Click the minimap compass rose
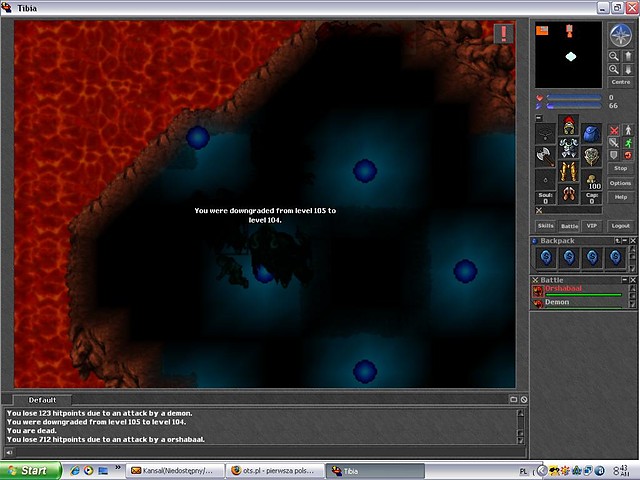This screenshot has width=640, height=480. click(620, 36)
